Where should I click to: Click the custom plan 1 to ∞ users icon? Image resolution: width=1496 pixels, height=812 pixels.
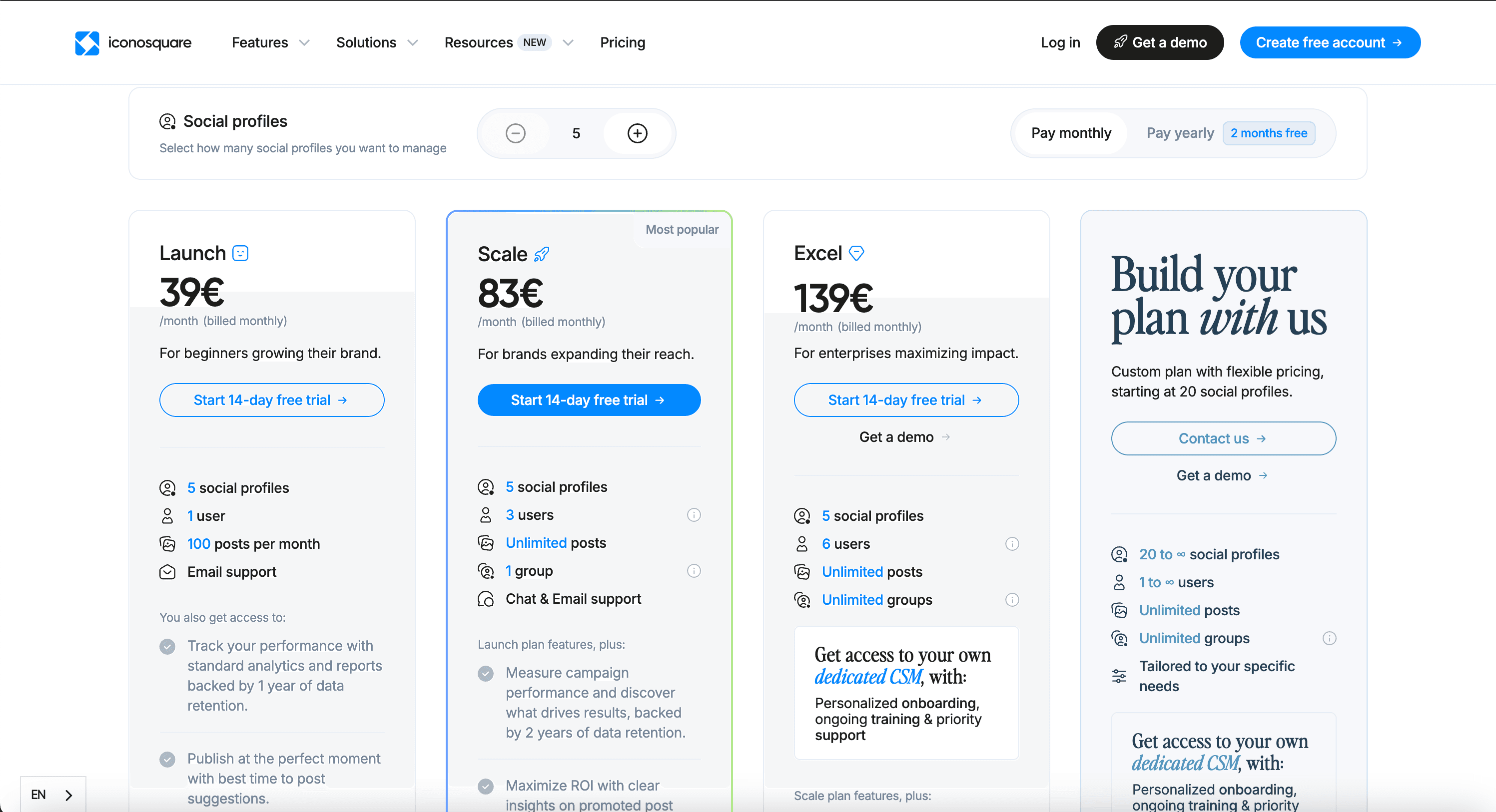1119,582
